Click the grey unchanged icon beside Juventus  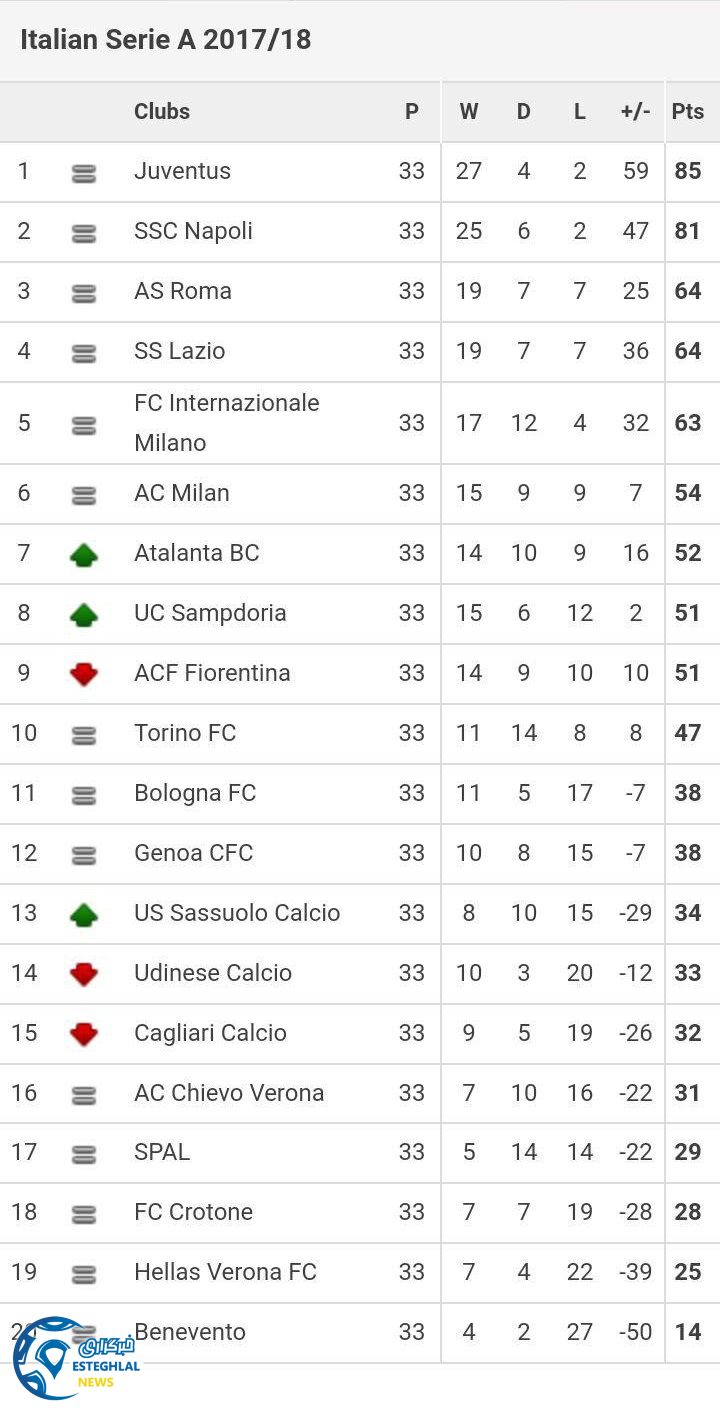click(84, 174)
